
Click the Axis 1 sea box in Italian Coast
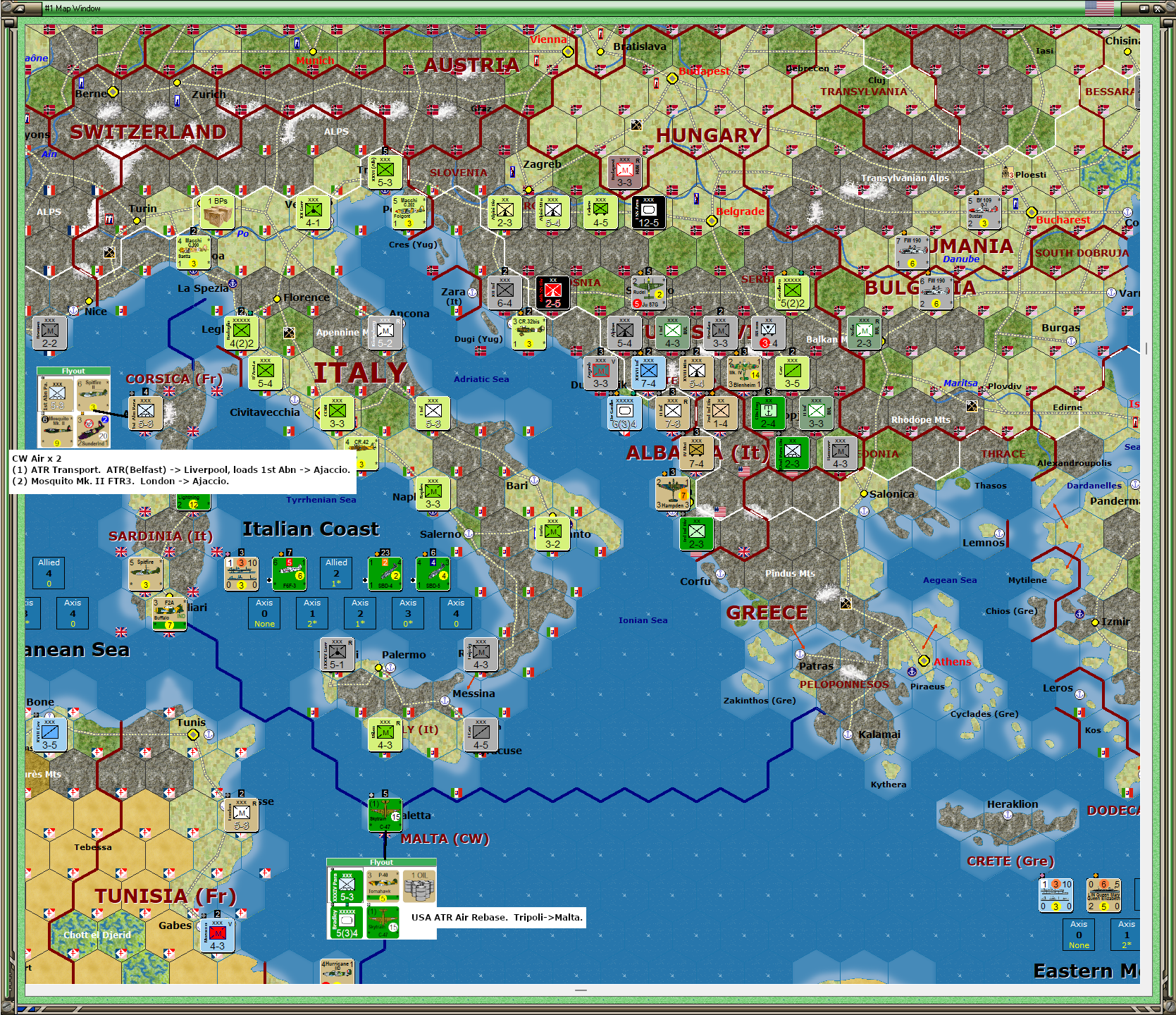point(312,613)
